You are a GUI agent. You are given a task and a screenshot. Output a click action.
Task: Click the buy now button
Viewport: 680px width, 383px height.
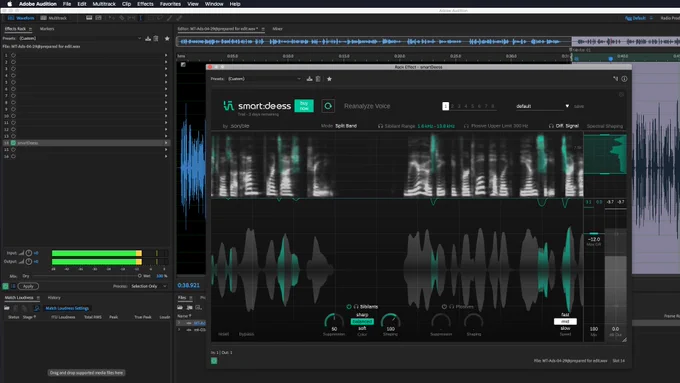(304, 105)
